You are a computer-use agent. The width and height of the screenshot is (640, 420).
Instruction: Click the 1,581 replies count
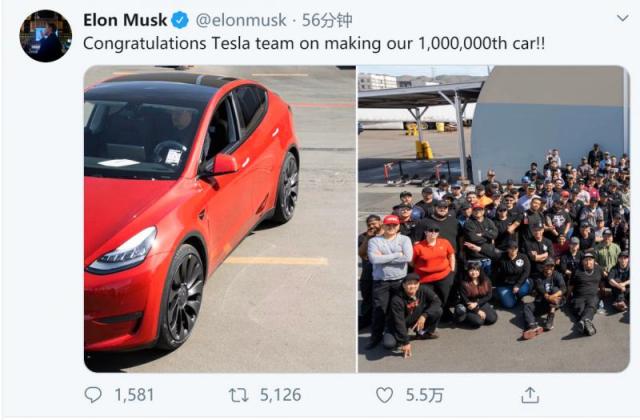pyautogui.click(x=134, y=395)
